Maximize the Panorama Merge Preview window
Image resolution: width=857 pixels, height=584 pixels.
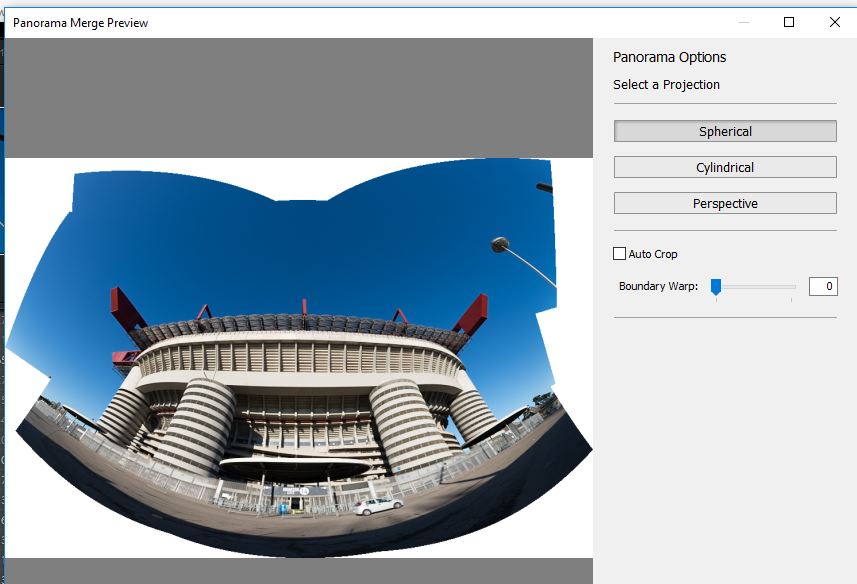[x=789, y=22]
